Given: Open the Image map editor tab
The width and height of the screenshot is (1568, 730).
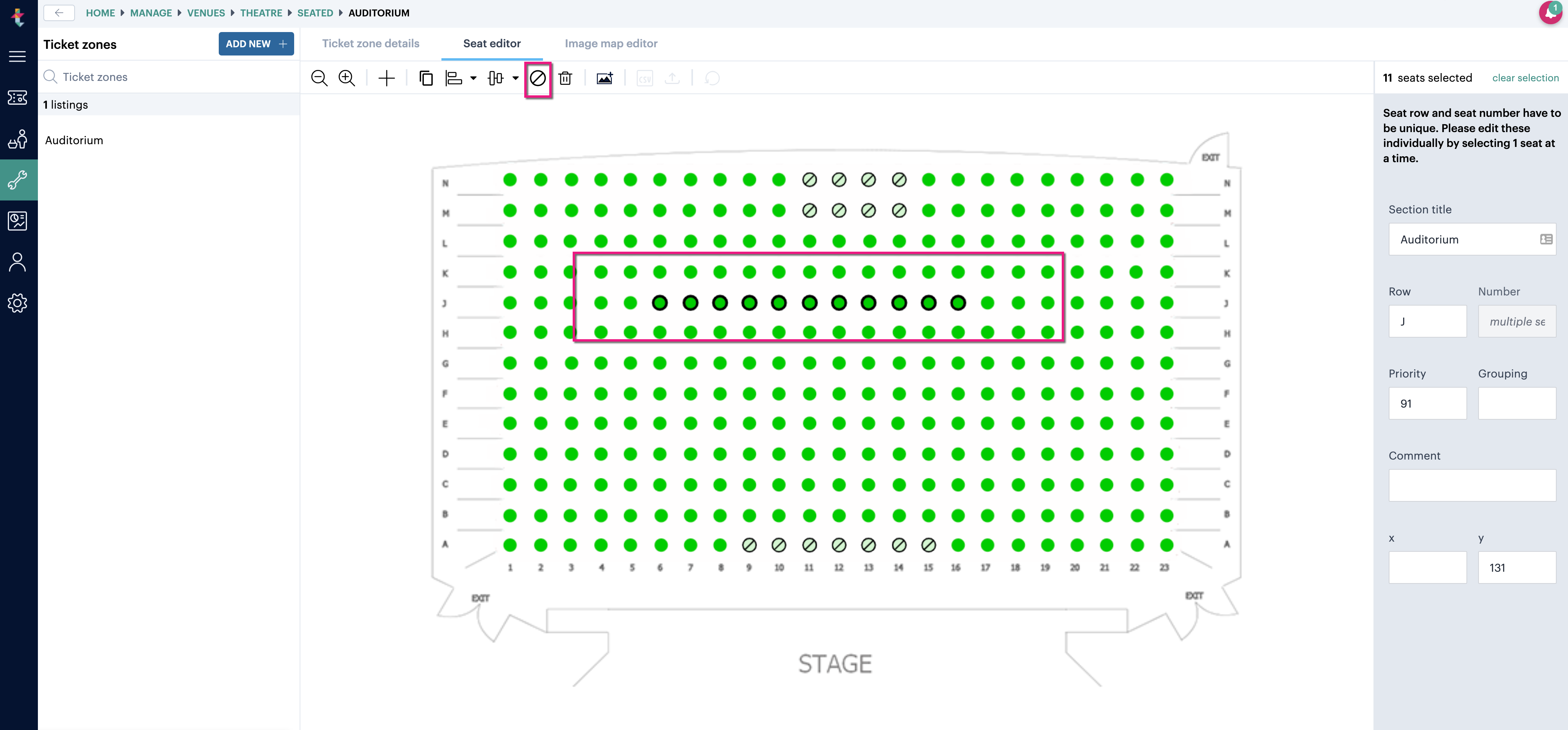Looking at the screenshot, I should [611, 43].
